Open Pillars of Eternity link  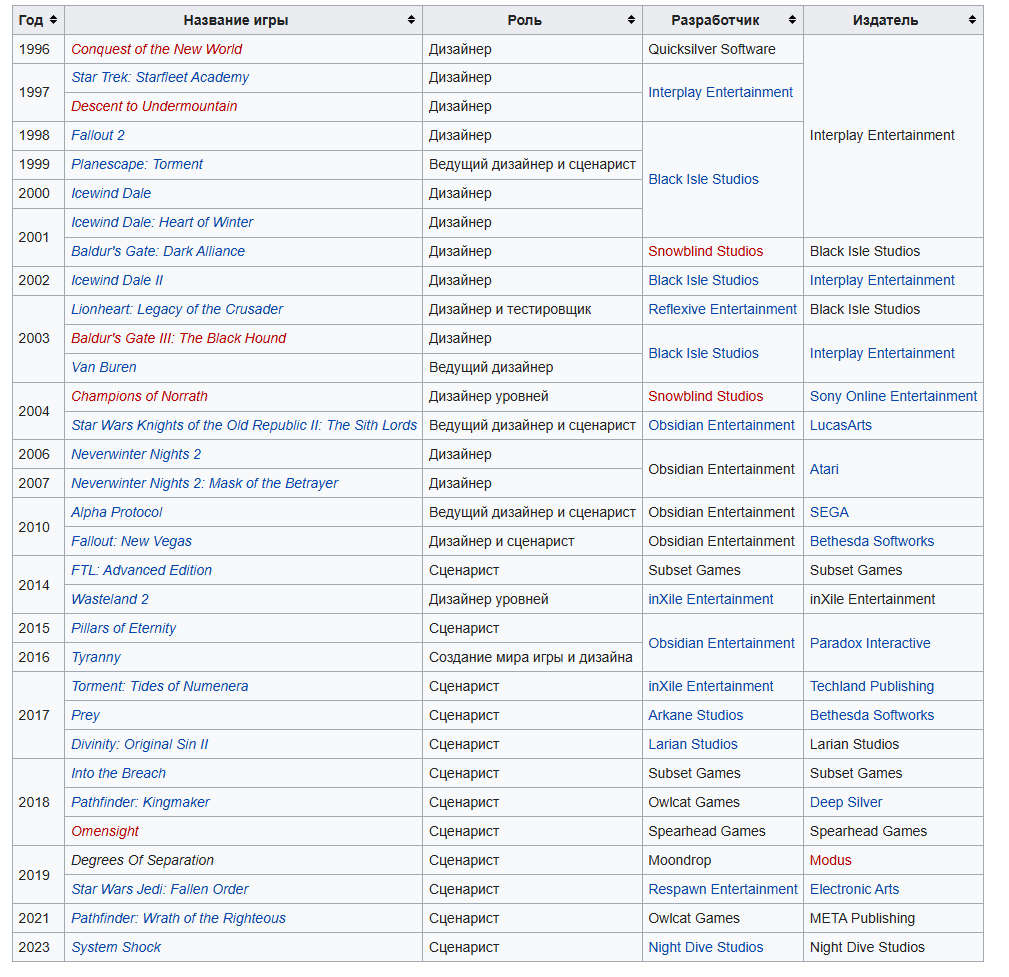[x=123, y=628]
